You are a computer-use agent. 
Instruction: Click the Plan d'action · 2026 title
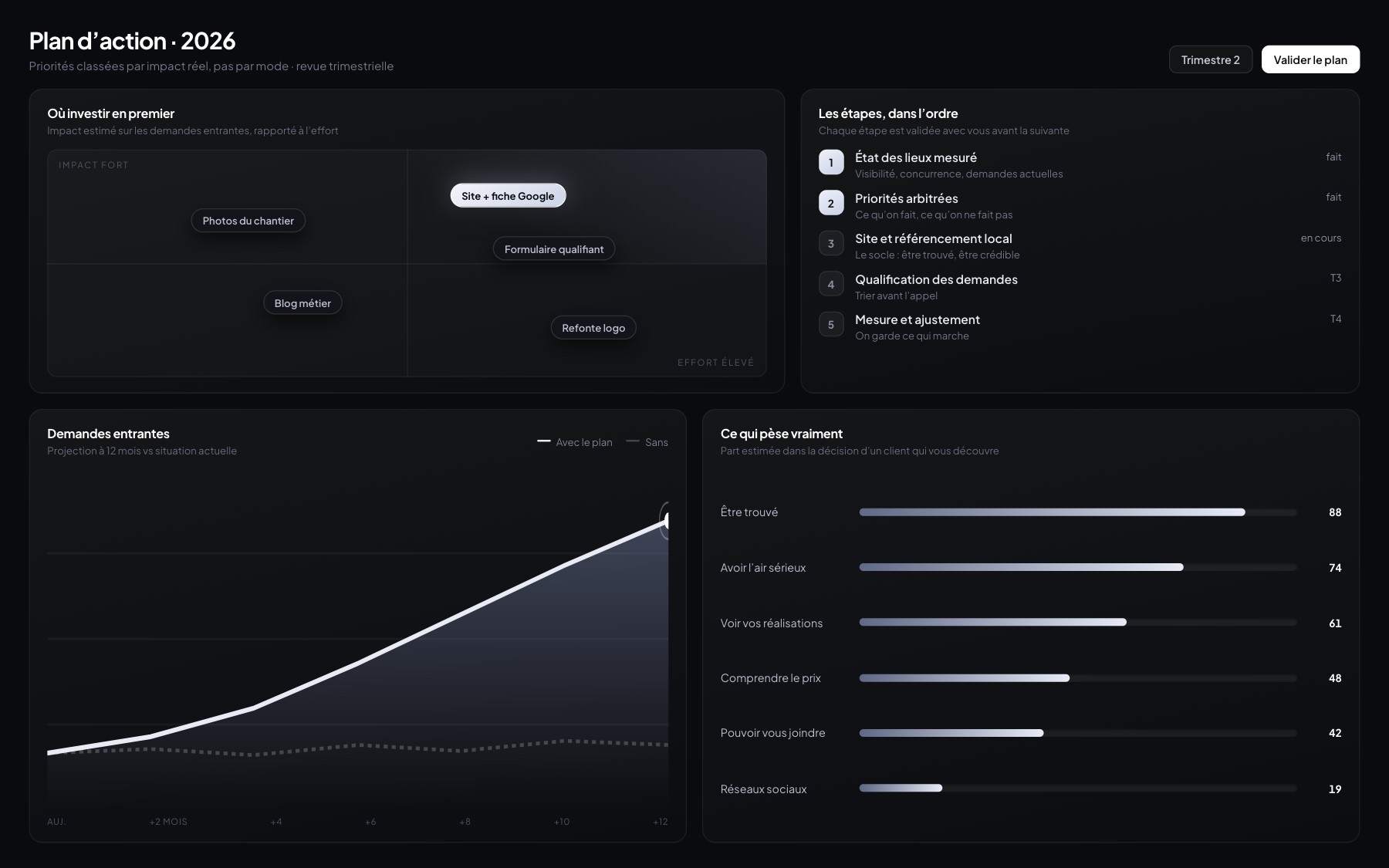click(132, 41)
